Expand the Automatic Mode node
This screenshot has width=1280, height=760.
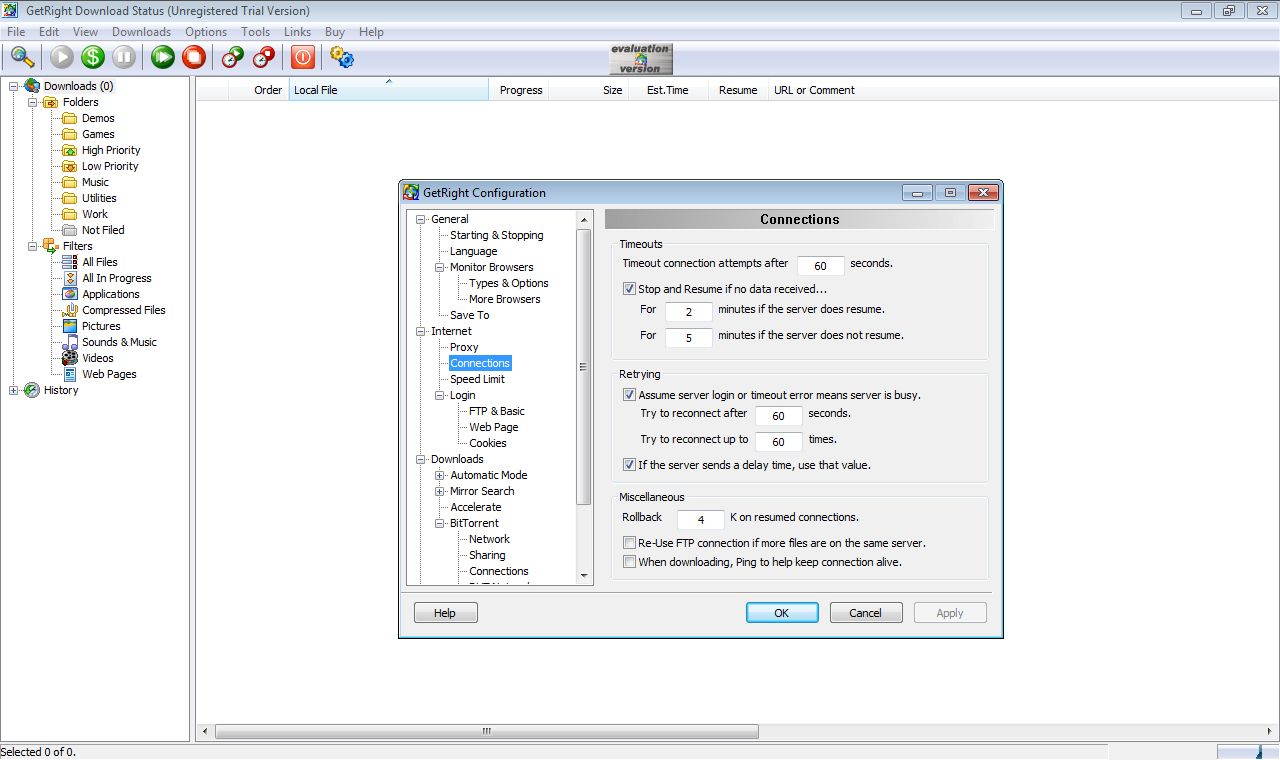point(440,475)
